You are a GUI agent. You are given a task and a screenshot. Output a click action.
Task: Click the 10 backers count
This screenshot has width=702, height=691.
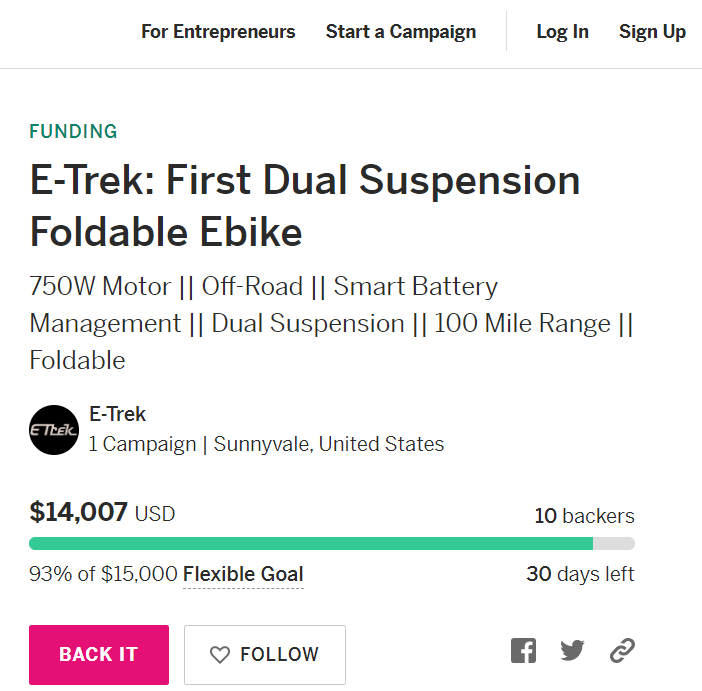[x=584, y=516]
